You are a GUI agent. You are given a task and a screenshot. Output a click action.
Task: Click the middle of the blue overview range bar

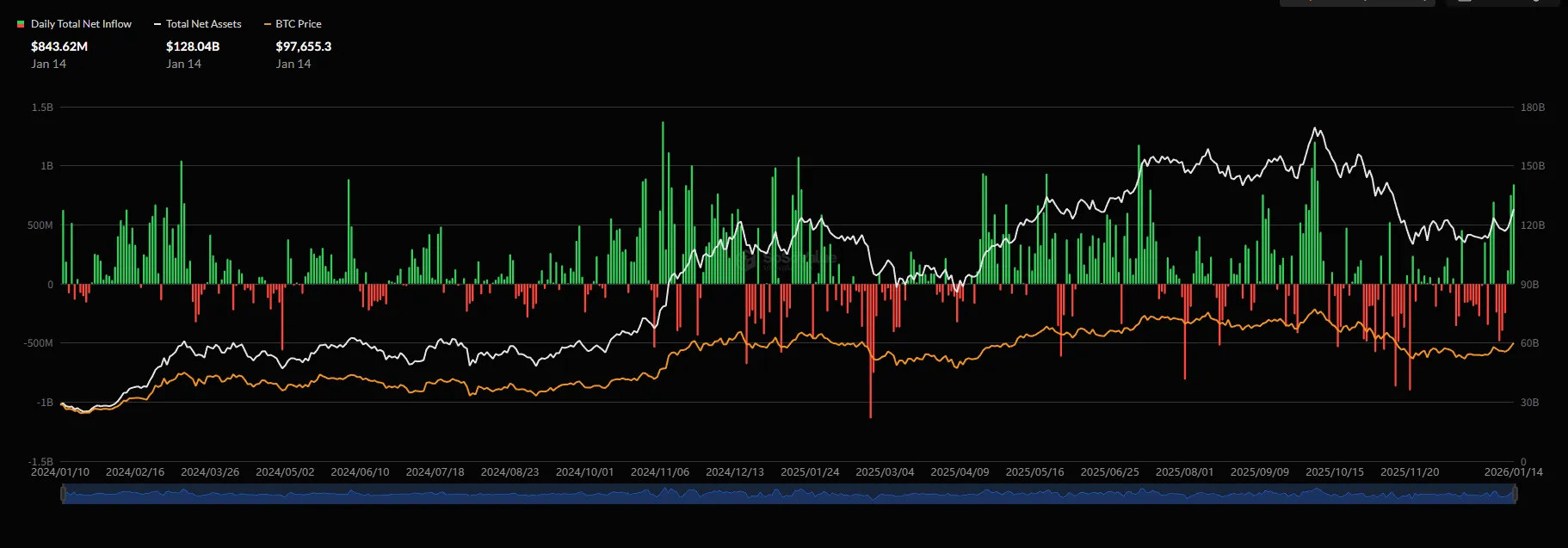(x=788, y=494)
